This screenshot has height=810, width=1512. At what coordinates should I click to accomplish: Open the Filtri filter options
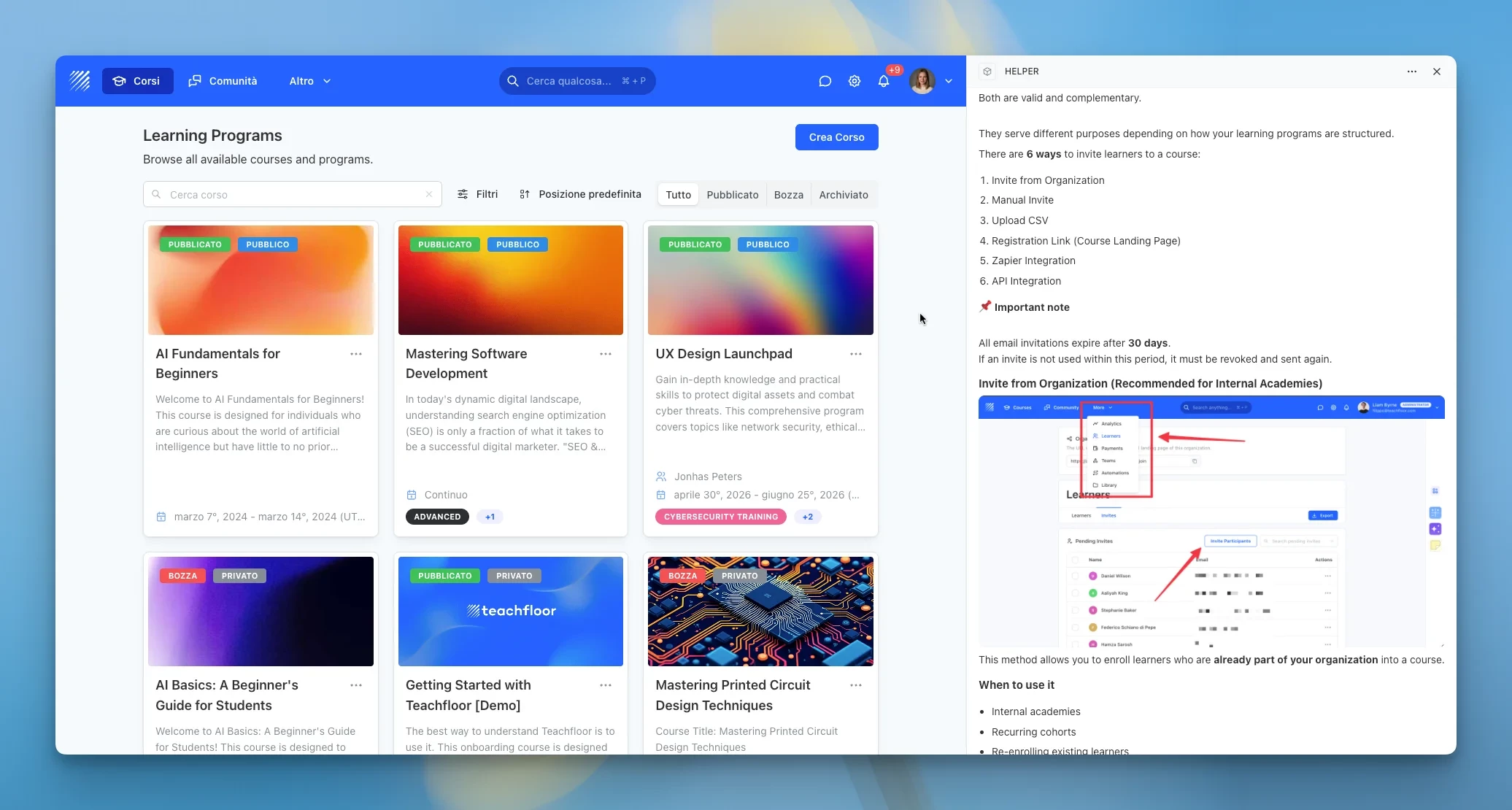[477, 194]
